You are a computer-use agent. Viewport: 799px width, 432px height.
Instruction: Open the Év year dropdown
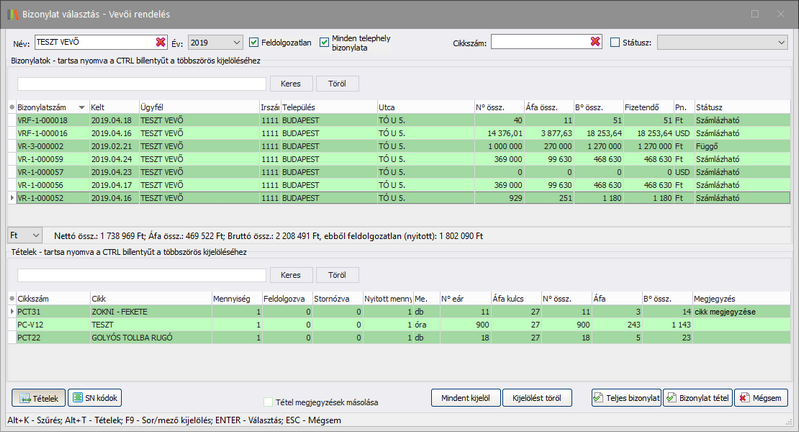point(236,42)
